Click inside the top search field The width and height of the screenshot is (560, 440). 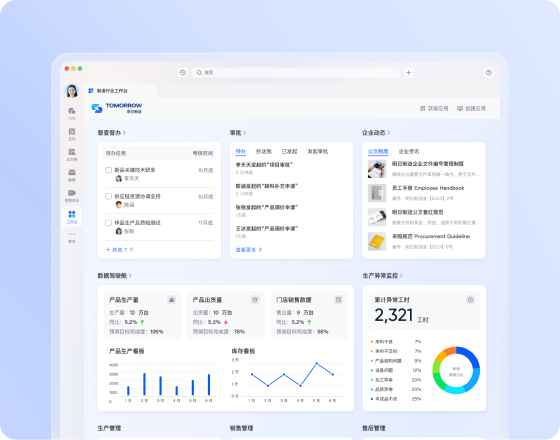pyautogui.click(x=295, y=72)
